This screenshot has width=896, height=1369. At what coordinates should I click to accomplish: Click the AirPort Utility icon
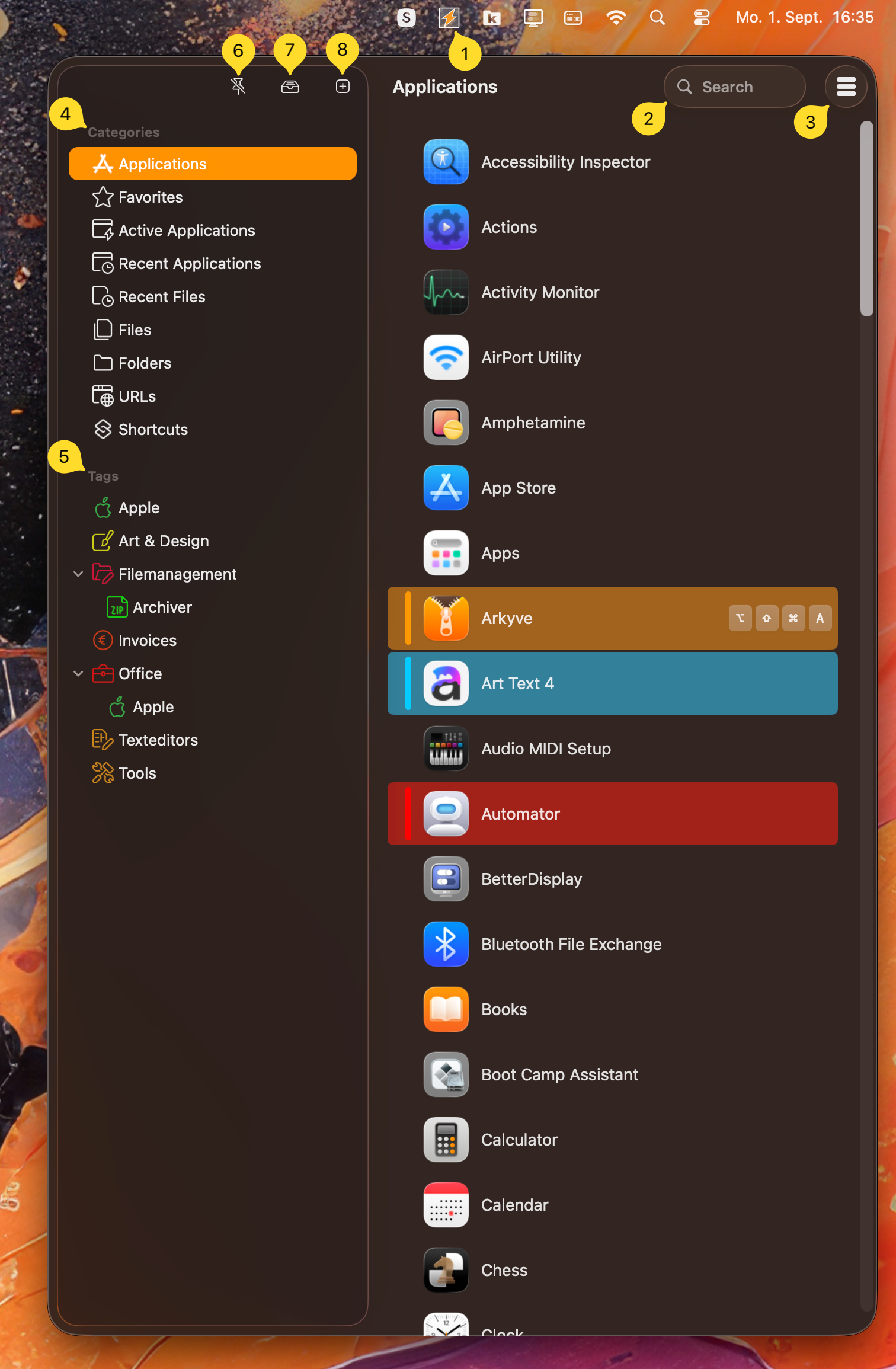point(446,357)
